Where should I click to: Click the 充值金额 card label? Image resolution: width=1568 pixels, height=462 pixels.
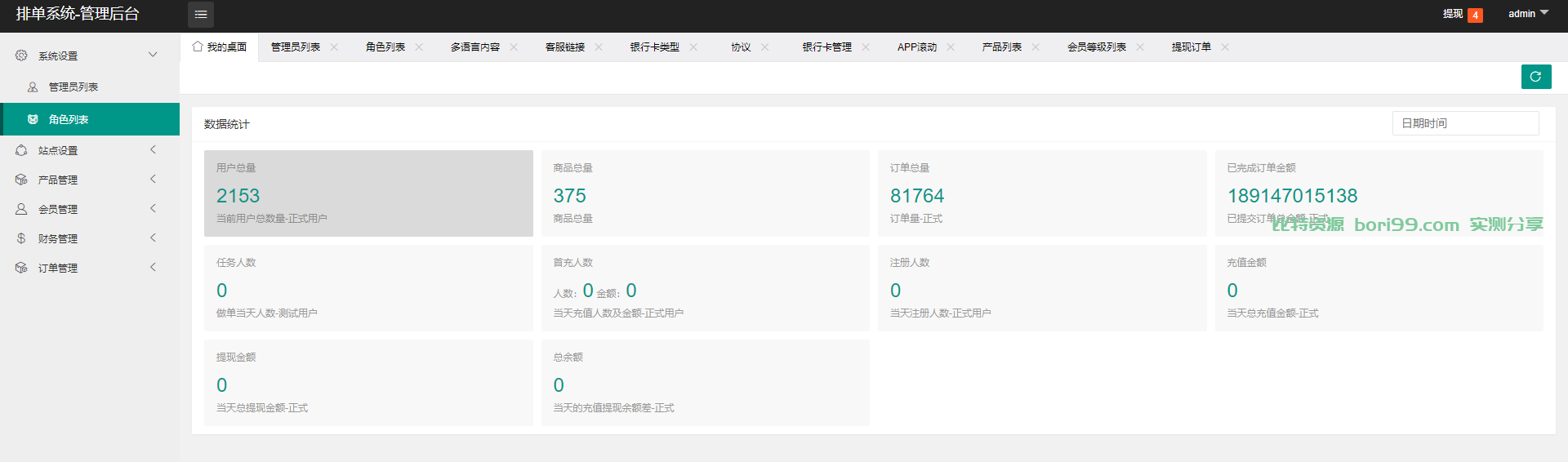1247,263
